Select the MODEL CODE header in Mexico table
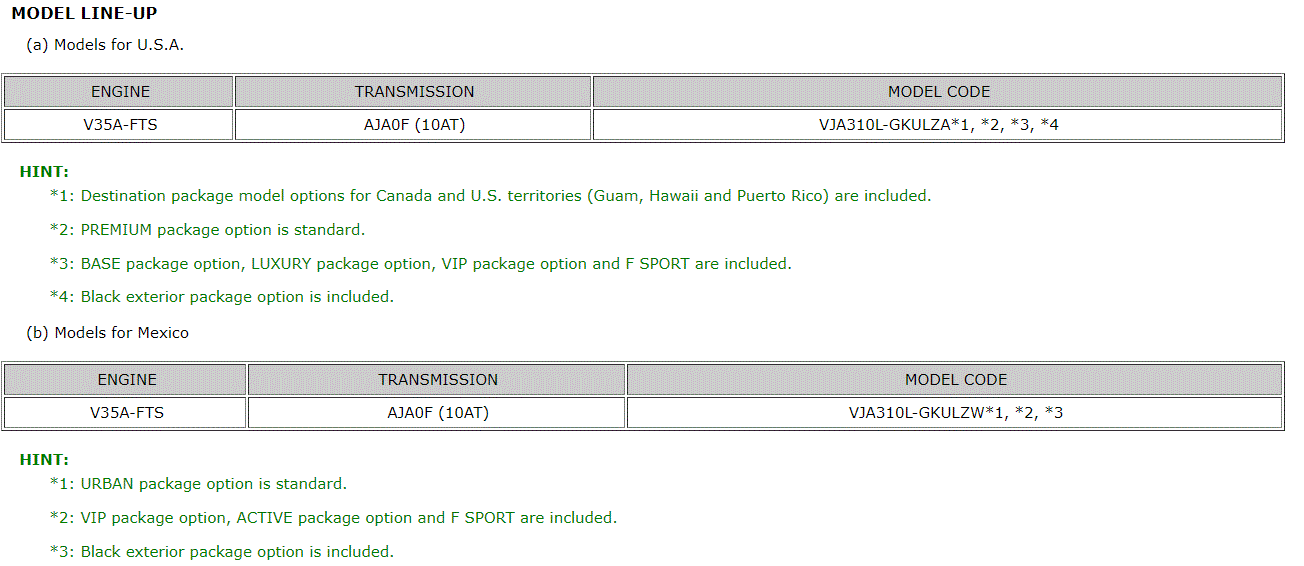Viewport: 1304px width, 566px height. coord(955,380)
